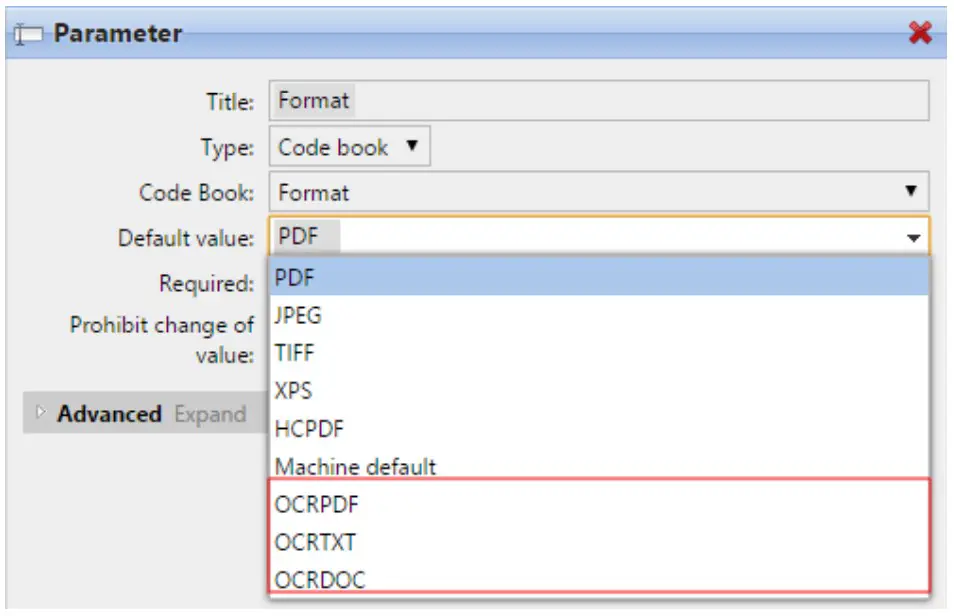Select PDF from the dropdown list
Image resolution: width=954 pixels, height=616 pixels.
pos(598,278)
